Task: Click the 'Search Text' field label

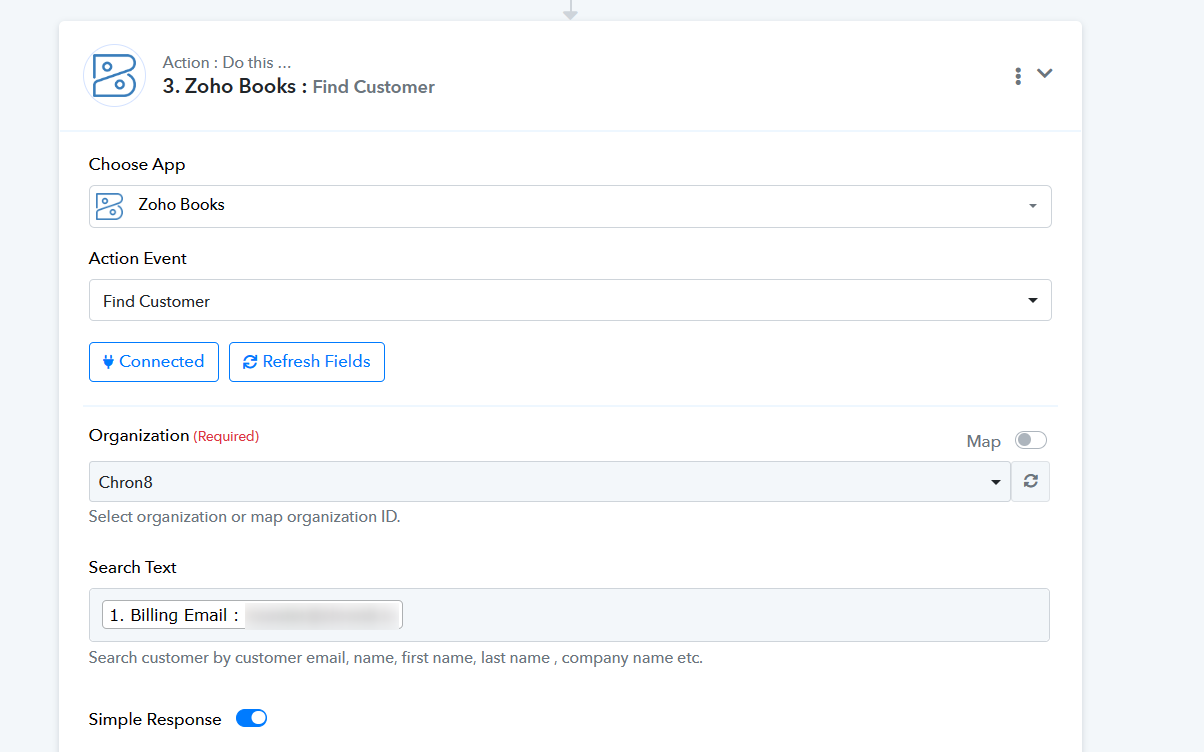Action: point(133,567)
